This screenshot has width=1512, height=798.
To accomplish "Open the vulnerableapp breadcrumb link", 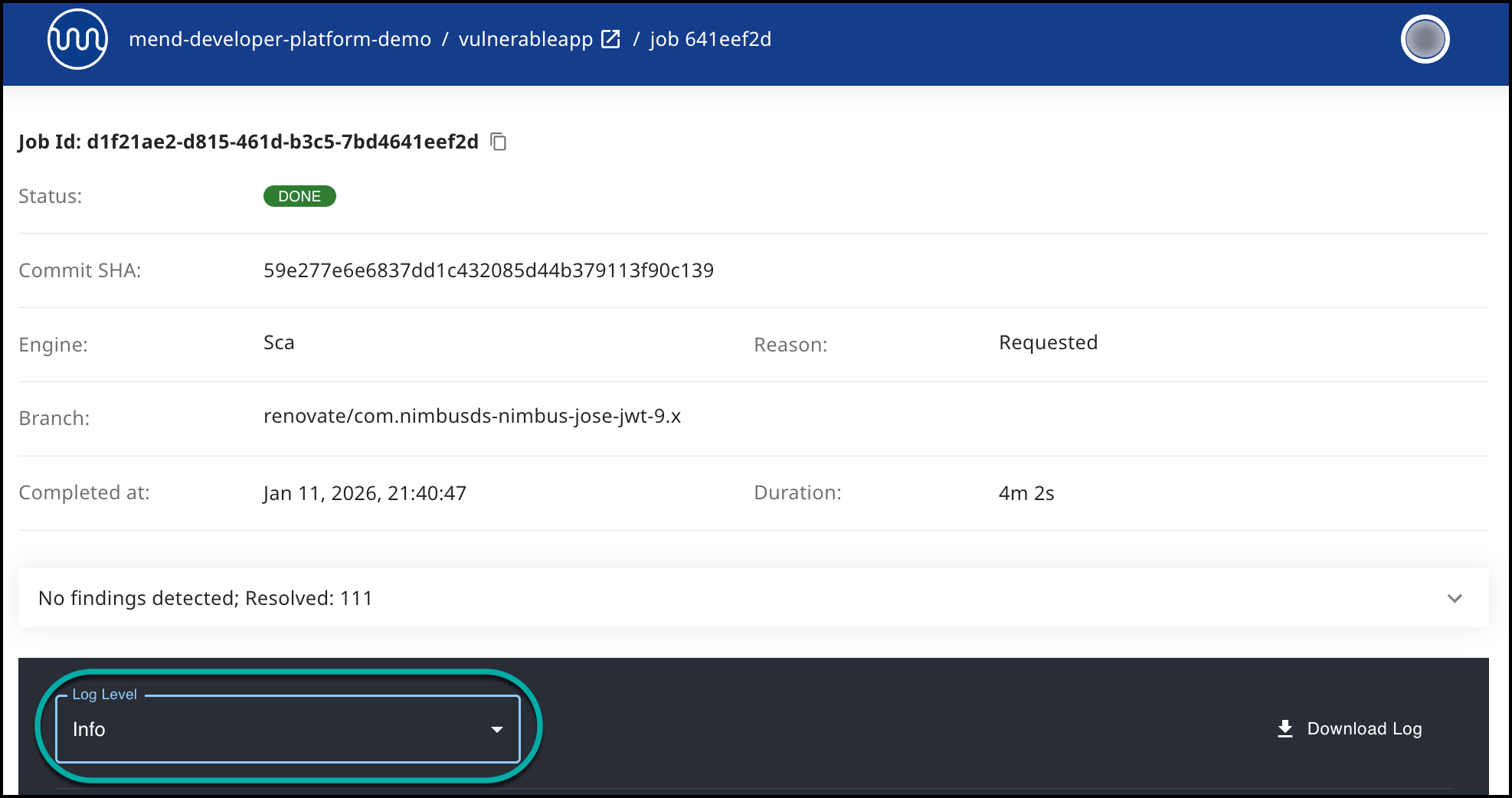I will 525,39.
